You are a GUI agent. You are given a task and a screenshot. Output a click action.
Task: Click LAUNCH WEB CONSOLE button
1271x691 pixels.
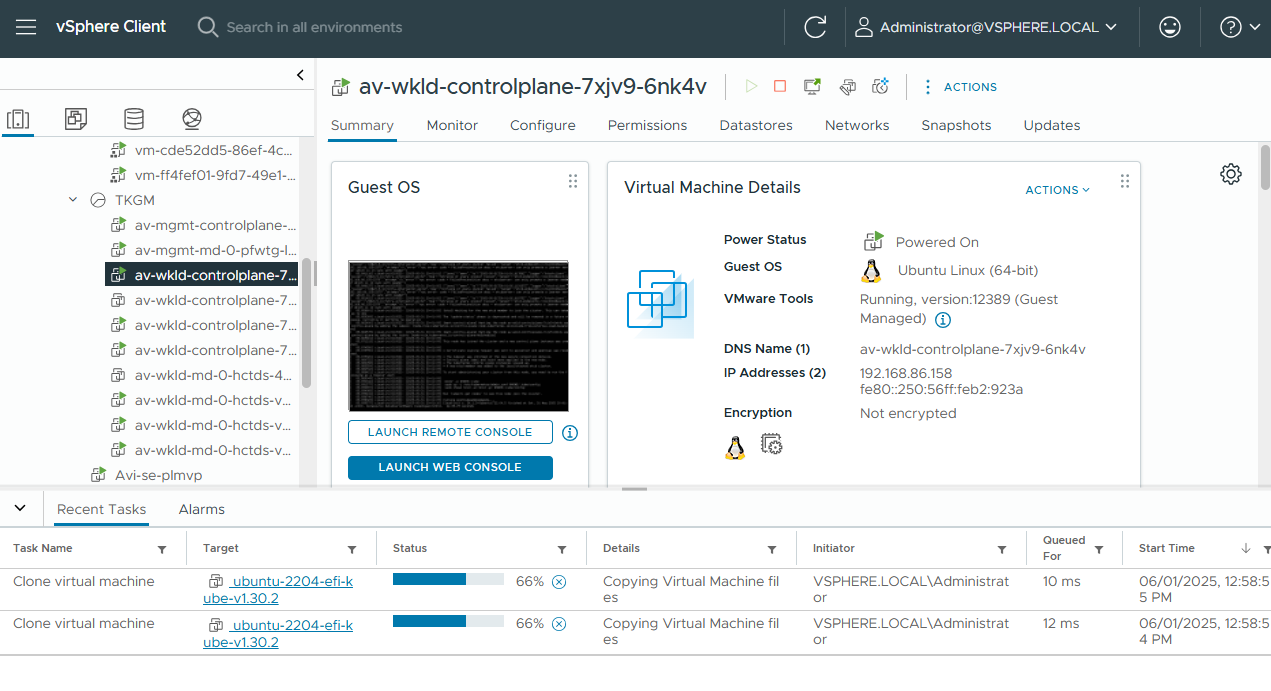tap(450, 467)
